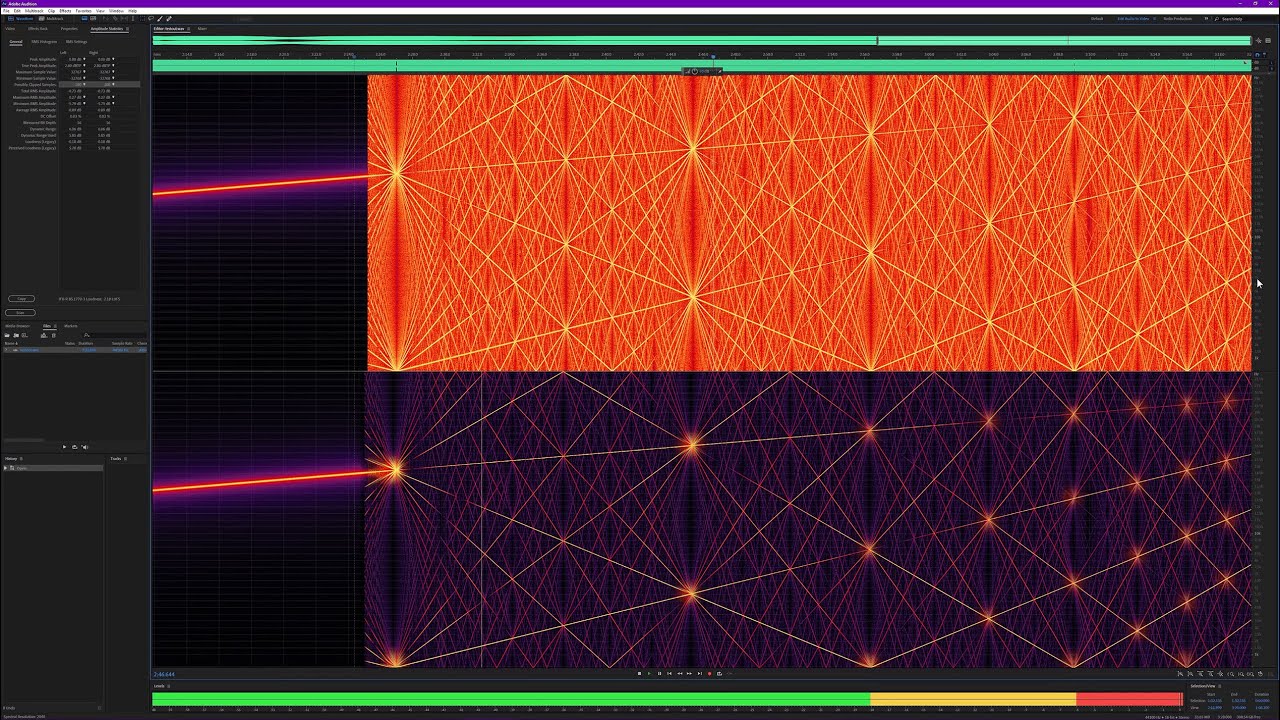This screenshot has height=720, width=1280.
Task: Open the RMS Settings tab
Action: [x=76, y=42]
